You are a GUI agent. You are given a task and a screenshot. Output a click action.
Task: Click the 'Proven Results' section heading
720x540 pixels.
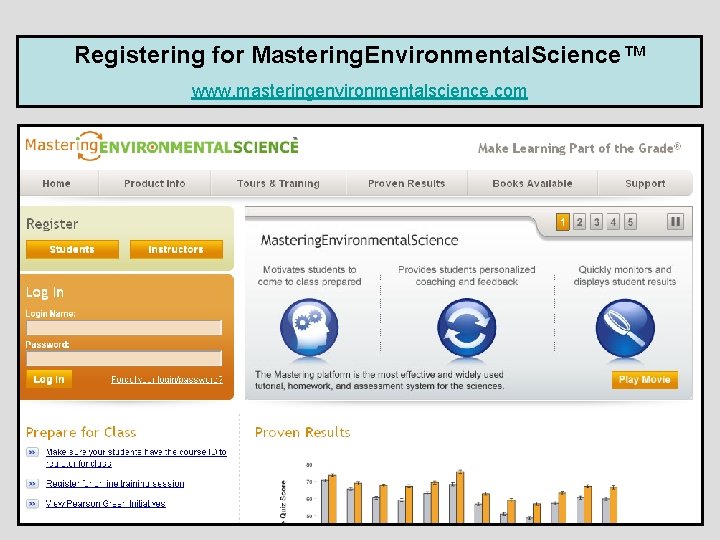[303, 432]
